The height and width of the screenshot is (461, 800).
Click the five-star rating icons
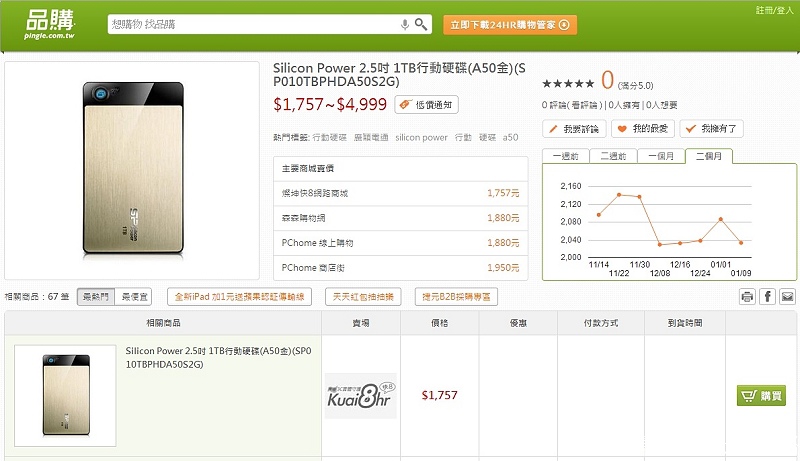[568, 83]
